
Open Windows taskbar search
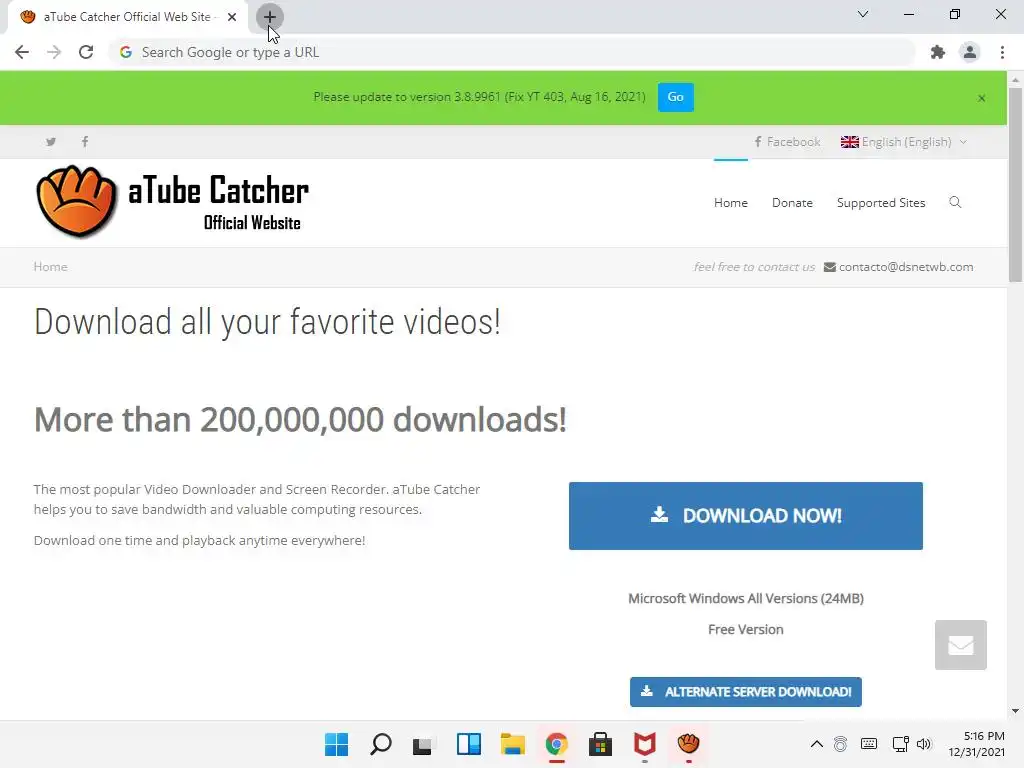tap(381, 744)
